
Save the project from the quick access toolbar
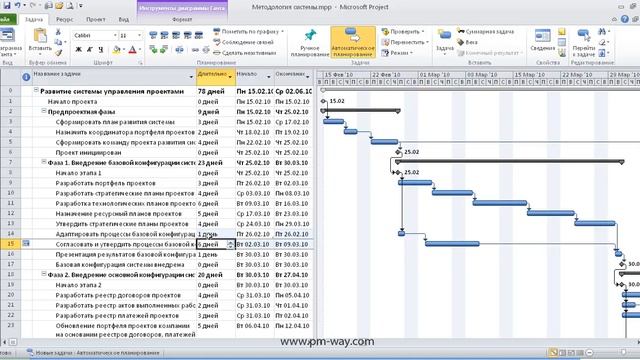7,6
